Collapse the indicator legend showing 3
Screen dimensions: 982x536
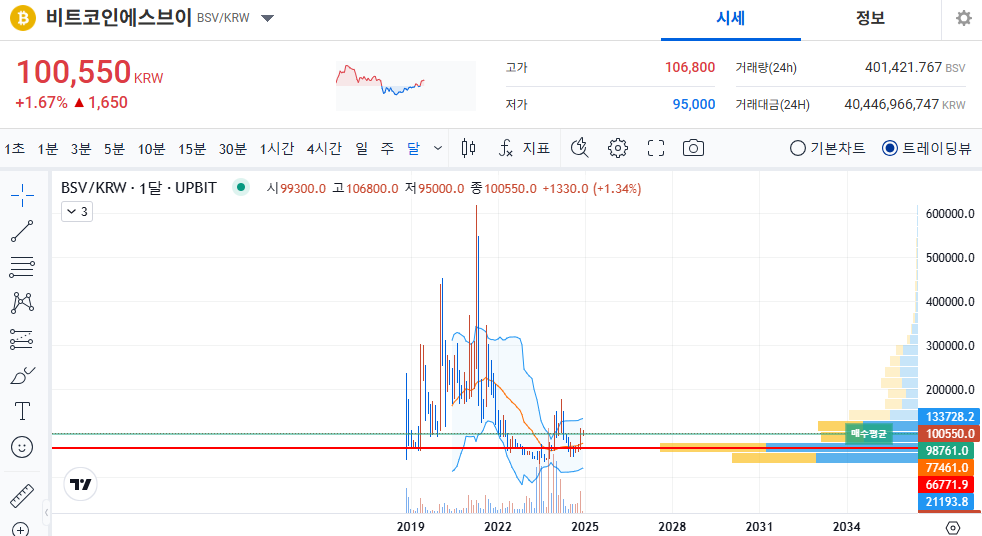(x=77, y=212)
